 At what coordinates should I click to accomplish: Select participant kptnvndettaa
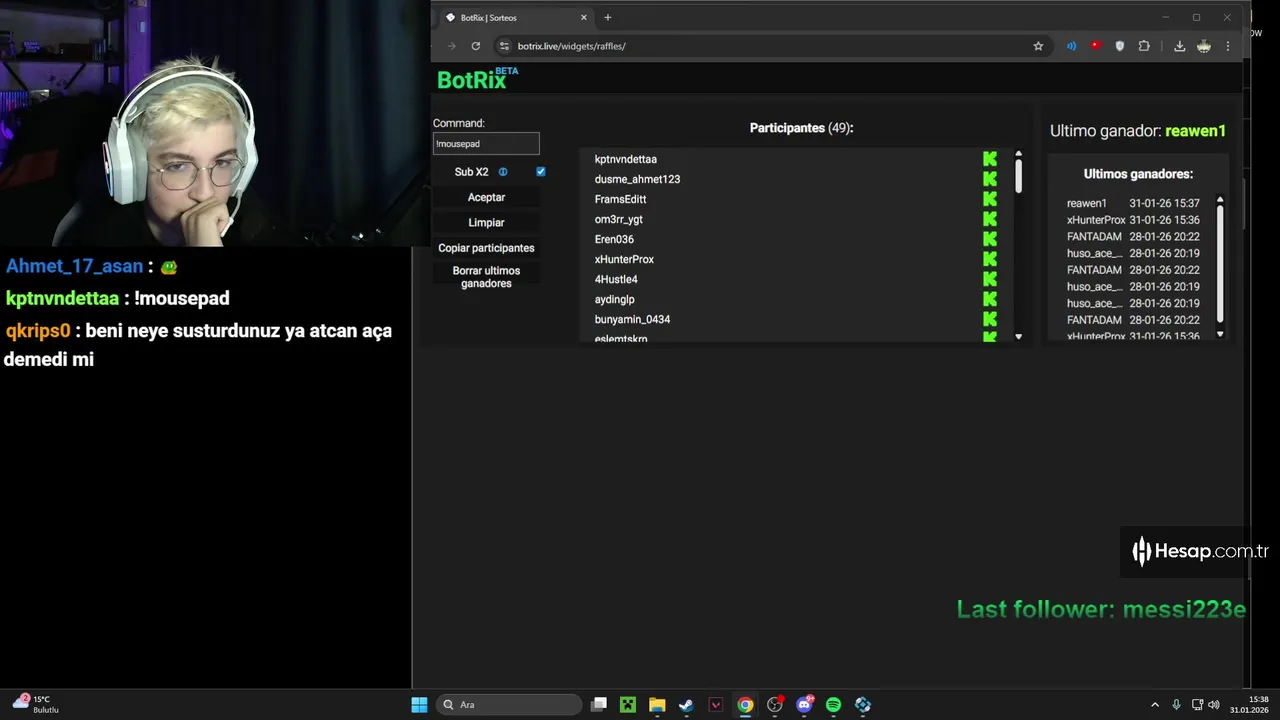point(625,159)
